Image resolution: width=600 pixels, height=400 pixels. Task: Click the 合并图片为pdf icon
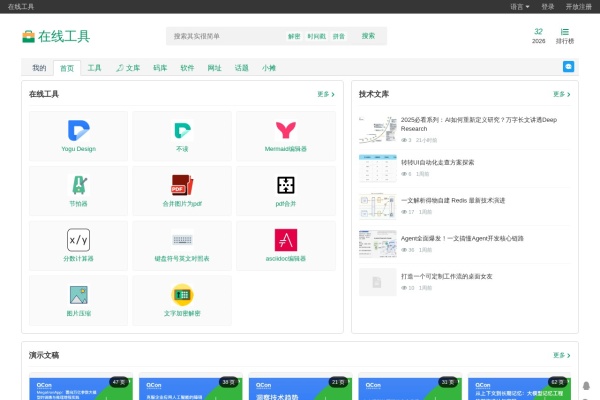[182, 185]
